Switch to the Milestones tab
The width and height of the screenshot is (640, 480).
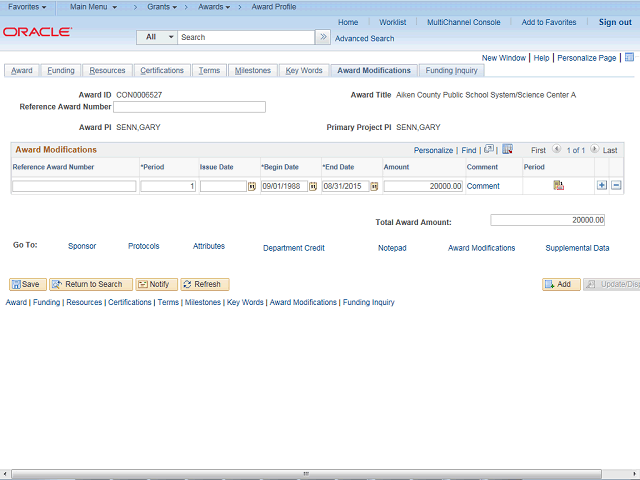pos(253,71)
